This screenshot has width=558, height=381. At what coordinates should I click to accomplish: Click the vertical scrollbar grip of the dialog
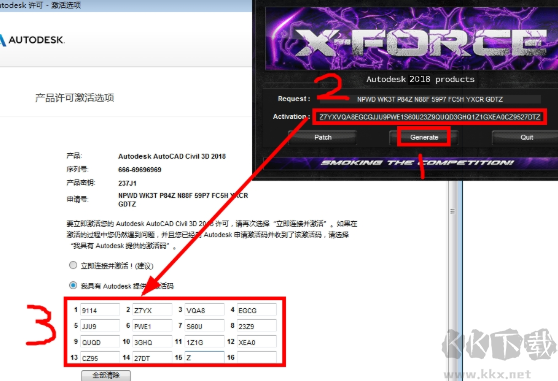pos(452,211)
